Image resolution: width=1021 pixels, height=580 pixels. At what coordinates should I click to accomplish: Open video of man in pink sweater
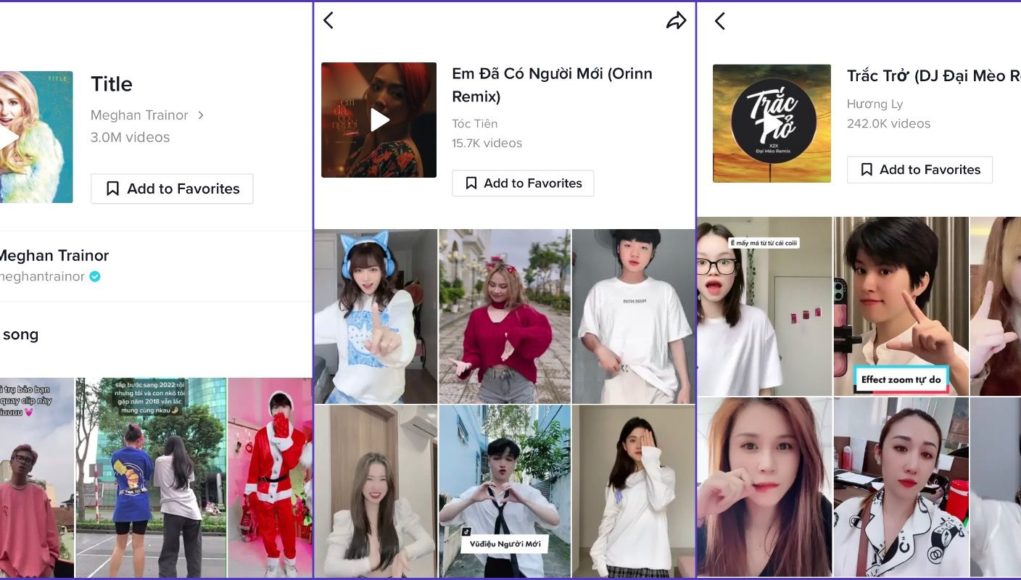[x=36, y=478]
